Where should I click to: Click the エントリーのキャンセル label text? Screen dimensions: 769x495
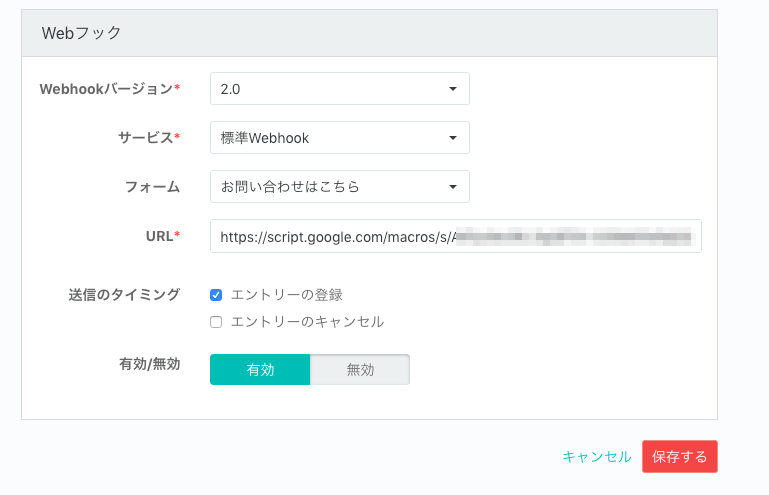307,322
